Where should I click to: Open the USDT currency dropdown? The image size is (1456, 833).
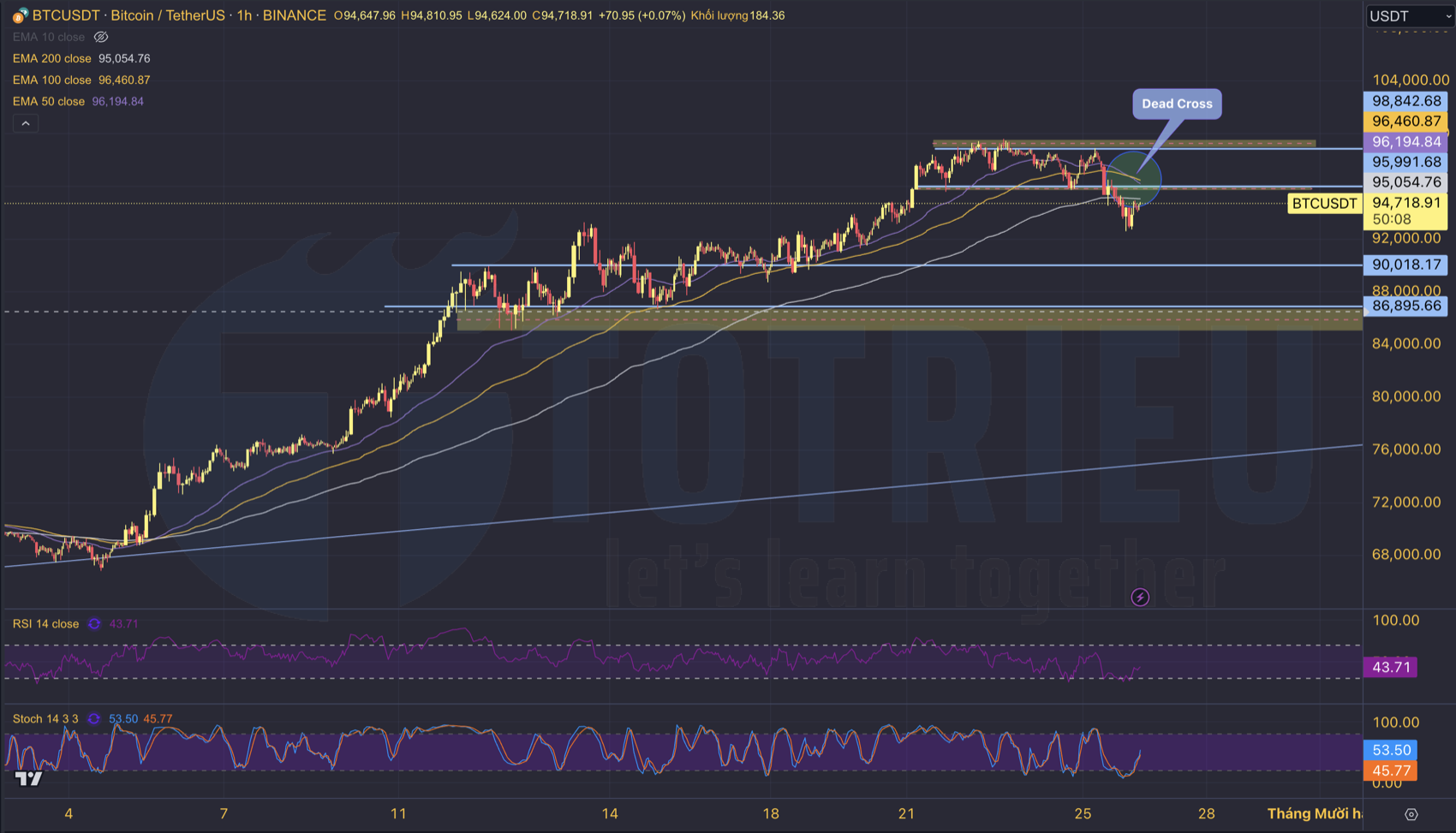tap(1410, 16)
